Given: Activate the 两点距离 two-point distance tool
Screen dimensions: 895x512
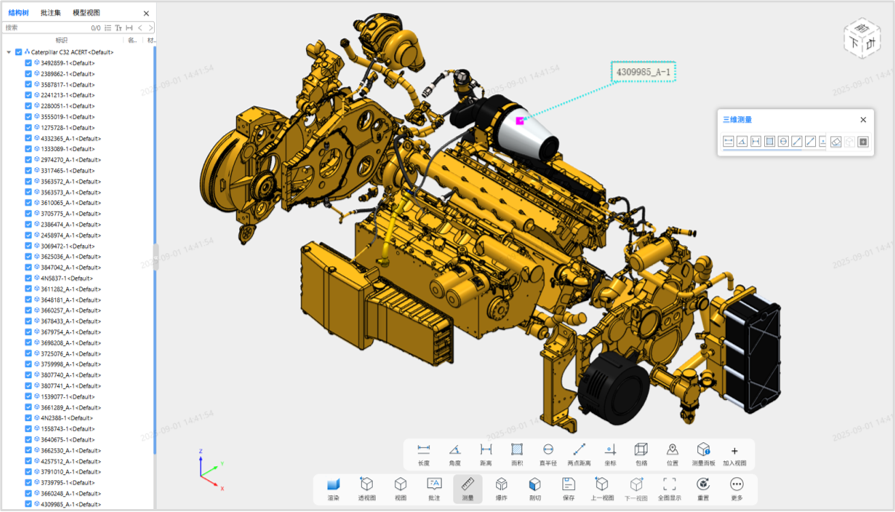Looking at the screenshot, I should 579,453.
